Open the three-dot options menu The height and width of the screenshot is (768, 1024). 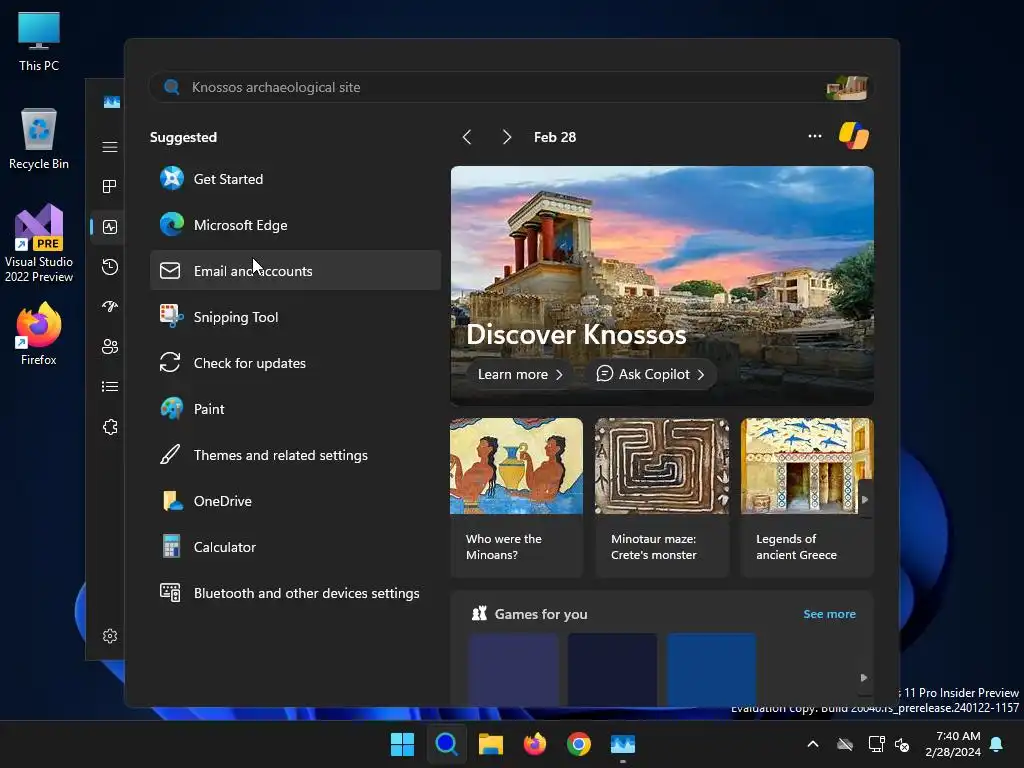click(x=814, y=136)
